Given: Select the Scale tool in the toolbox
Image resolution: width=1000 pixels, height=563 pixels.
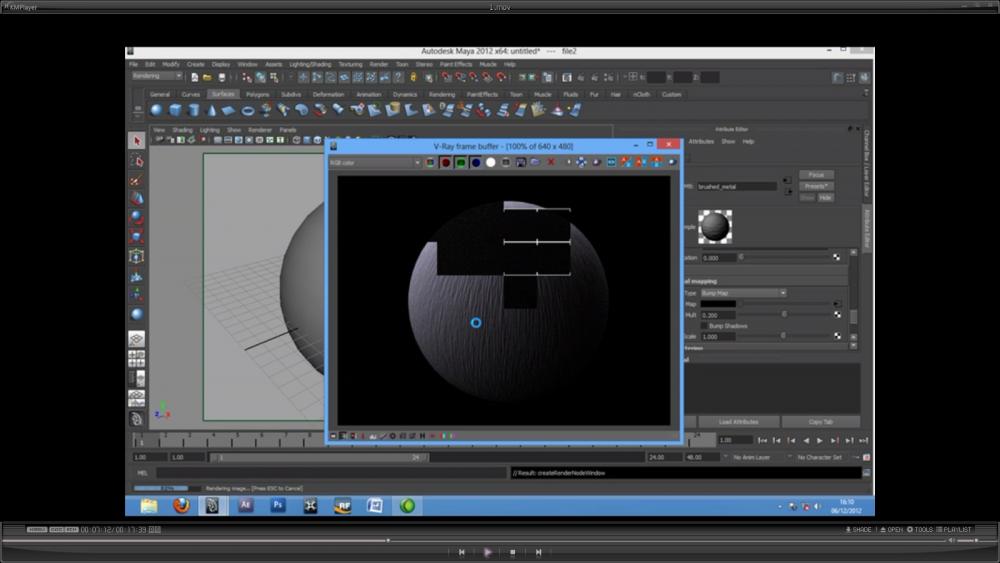Looking at the screenshot, I should 136,237.
